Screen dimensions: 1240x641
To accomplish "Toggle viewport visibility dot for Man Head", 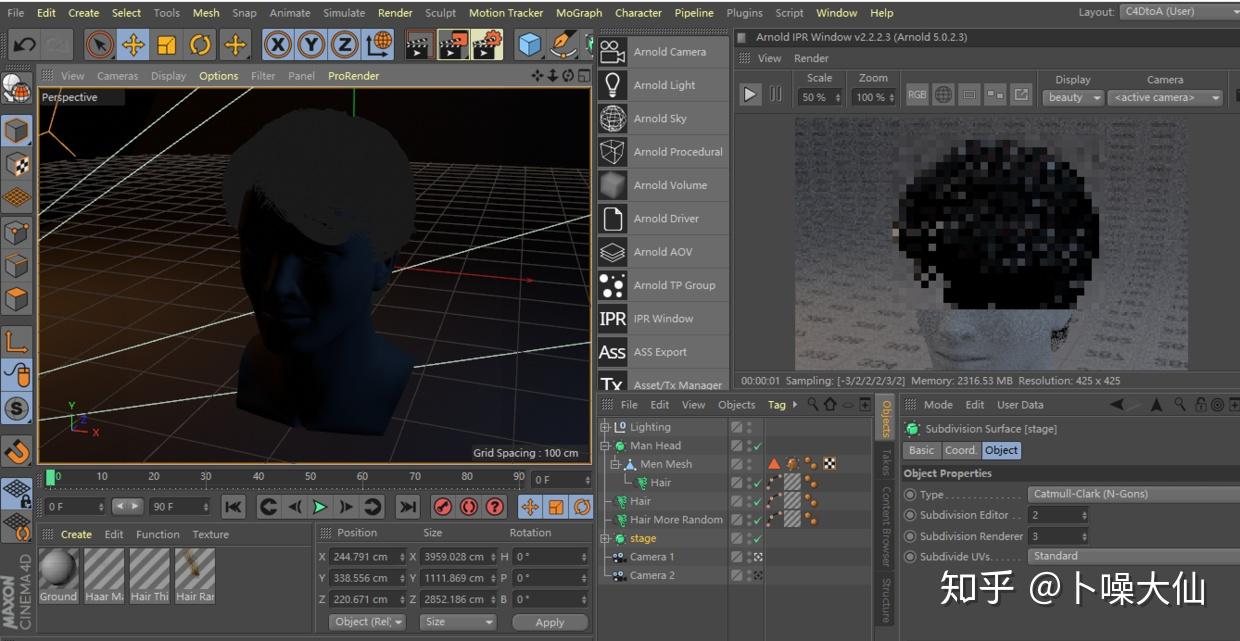I will click(750, 442).
